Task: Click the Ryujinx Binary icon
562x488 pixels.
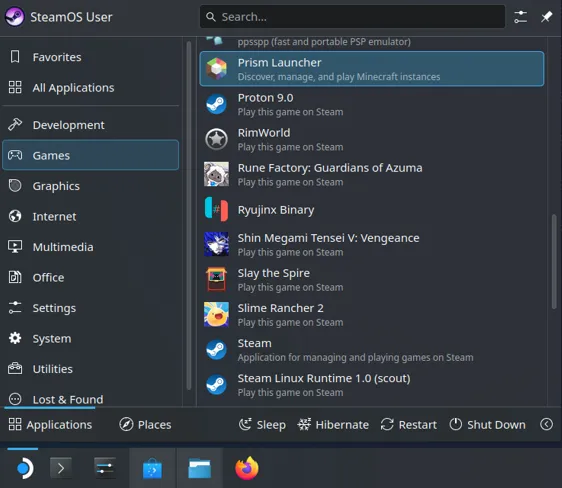Action: tap(216, 209)
